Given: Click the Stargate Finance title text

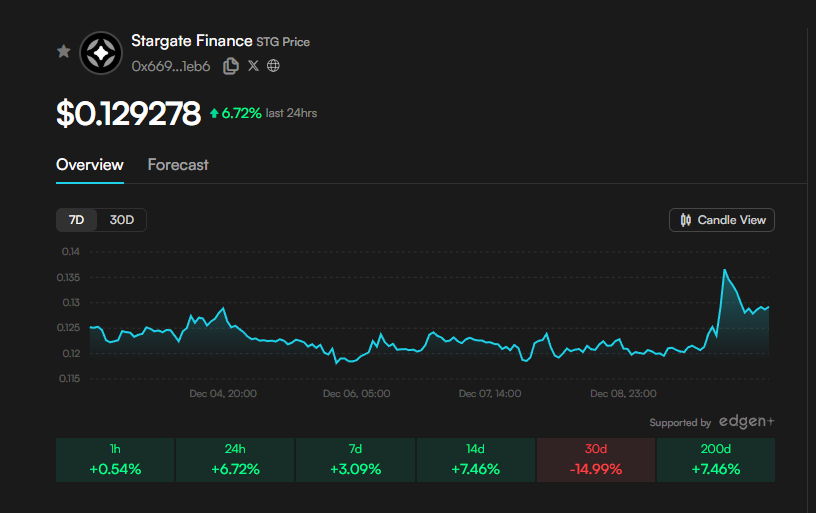Looking at the screenshot, I should (192, 41).
